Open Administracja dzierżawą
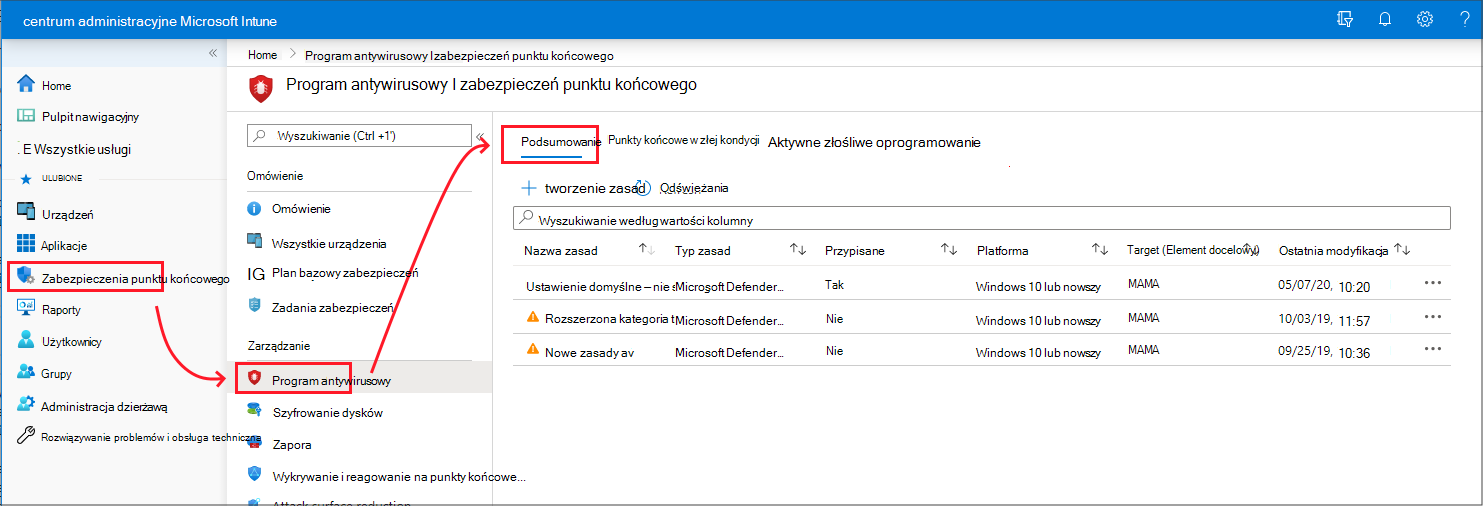This screenshot has width=1483, height=506. [x=92, y=406]
